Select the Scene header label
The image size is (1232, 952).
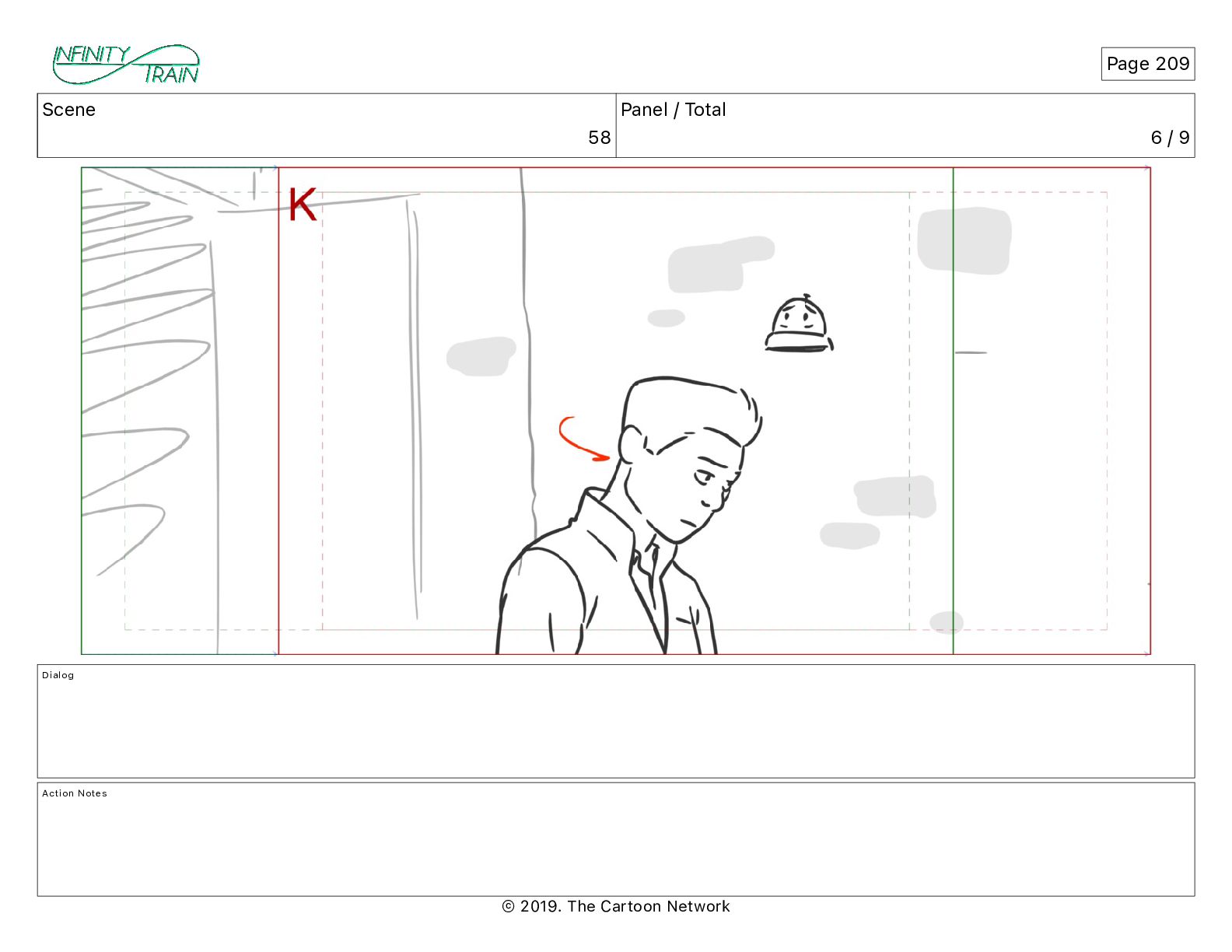tap(69, 110)
